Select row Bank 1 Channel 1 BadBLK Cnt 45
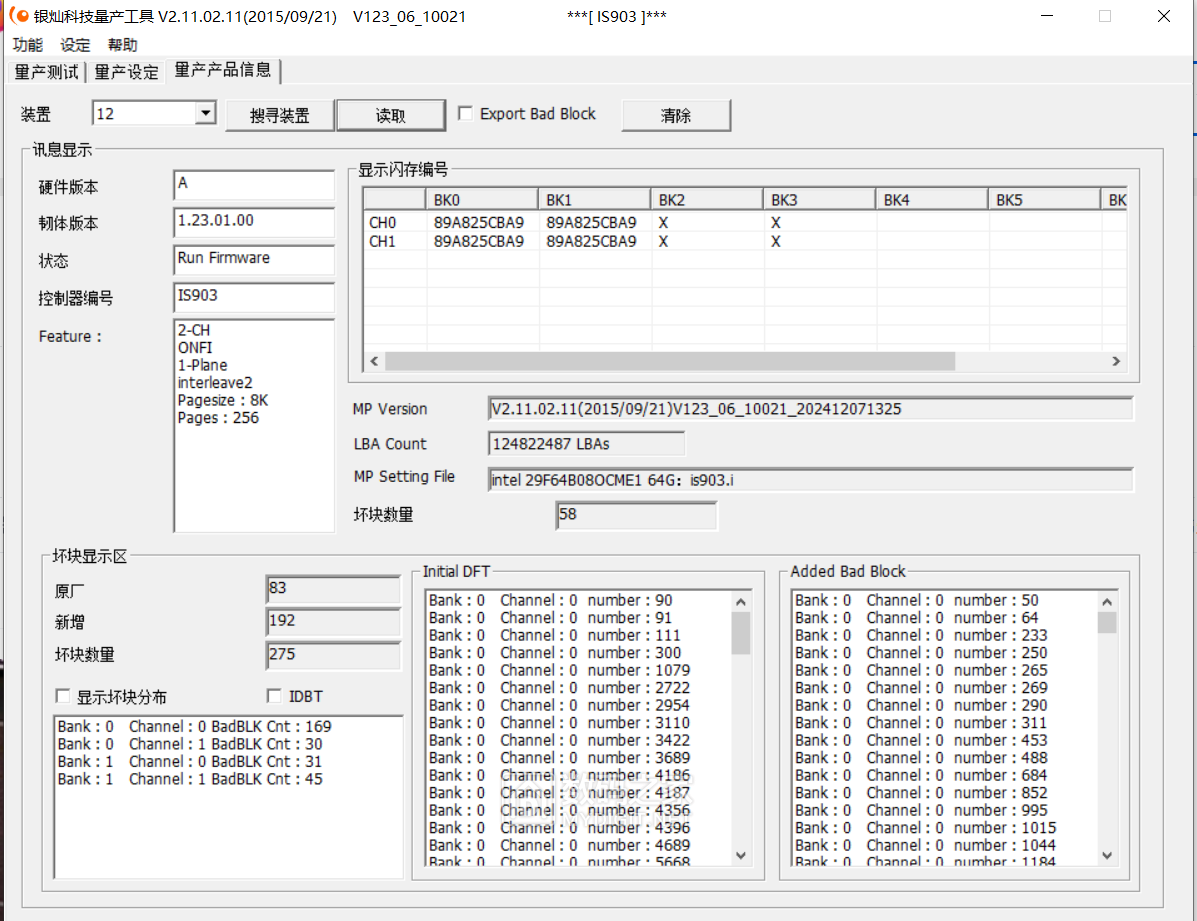The height and width of the screenshot is (921, 1197). (190, 779)
